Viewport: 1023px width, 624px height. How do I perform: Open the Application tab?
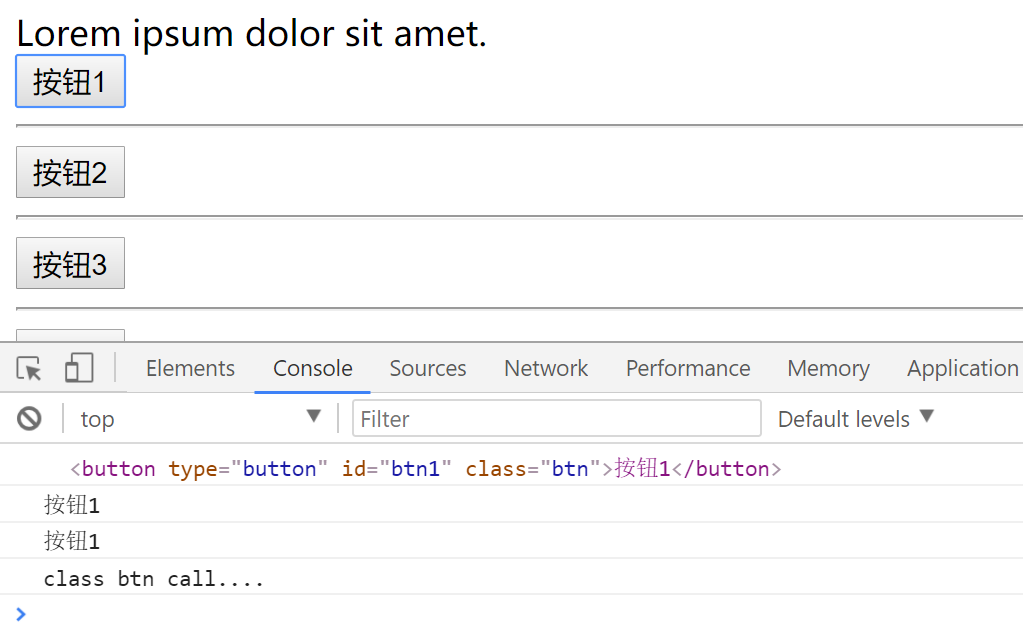[962, 369]
